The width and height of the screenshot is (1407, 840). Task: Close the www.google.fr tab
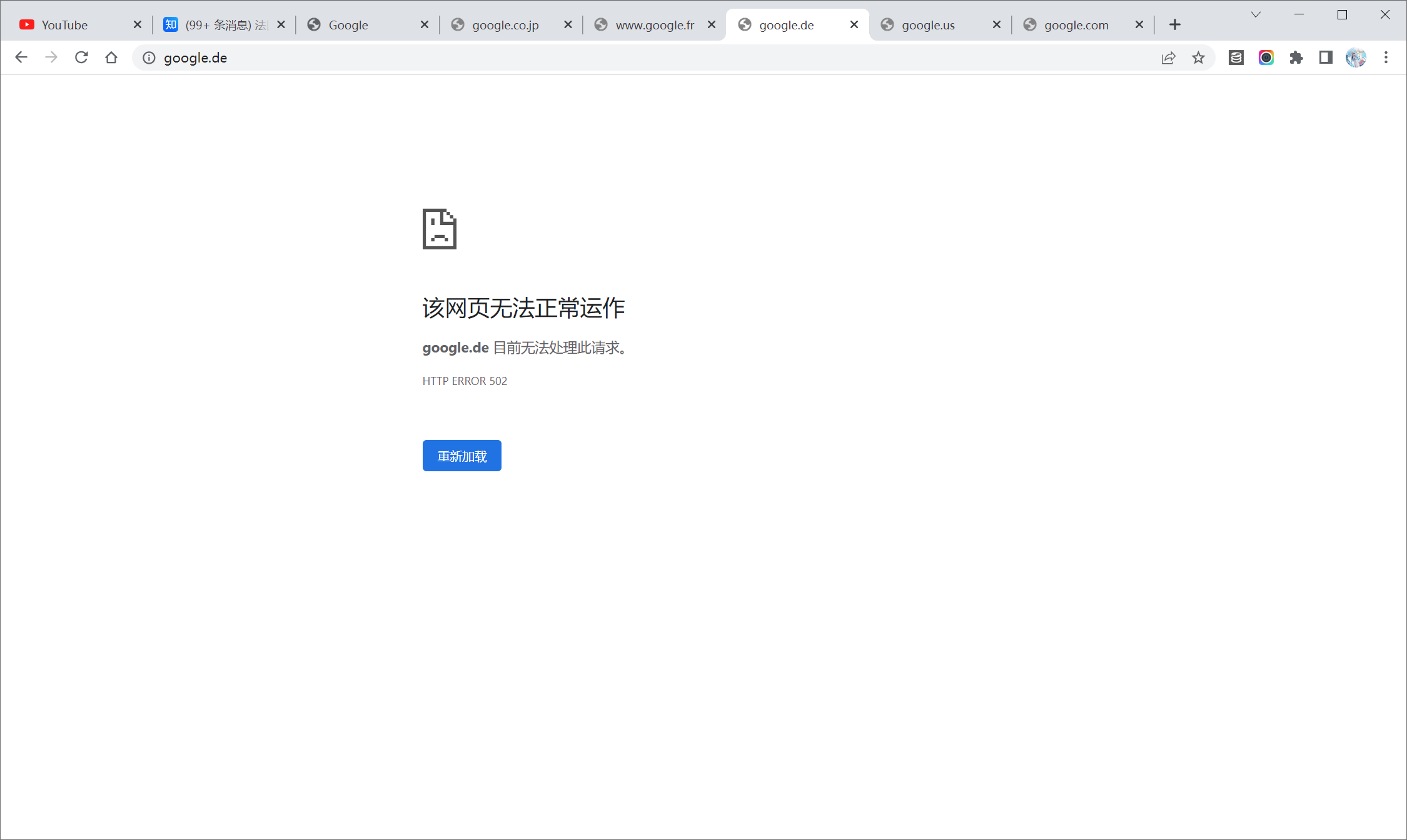tap(711, 24)
